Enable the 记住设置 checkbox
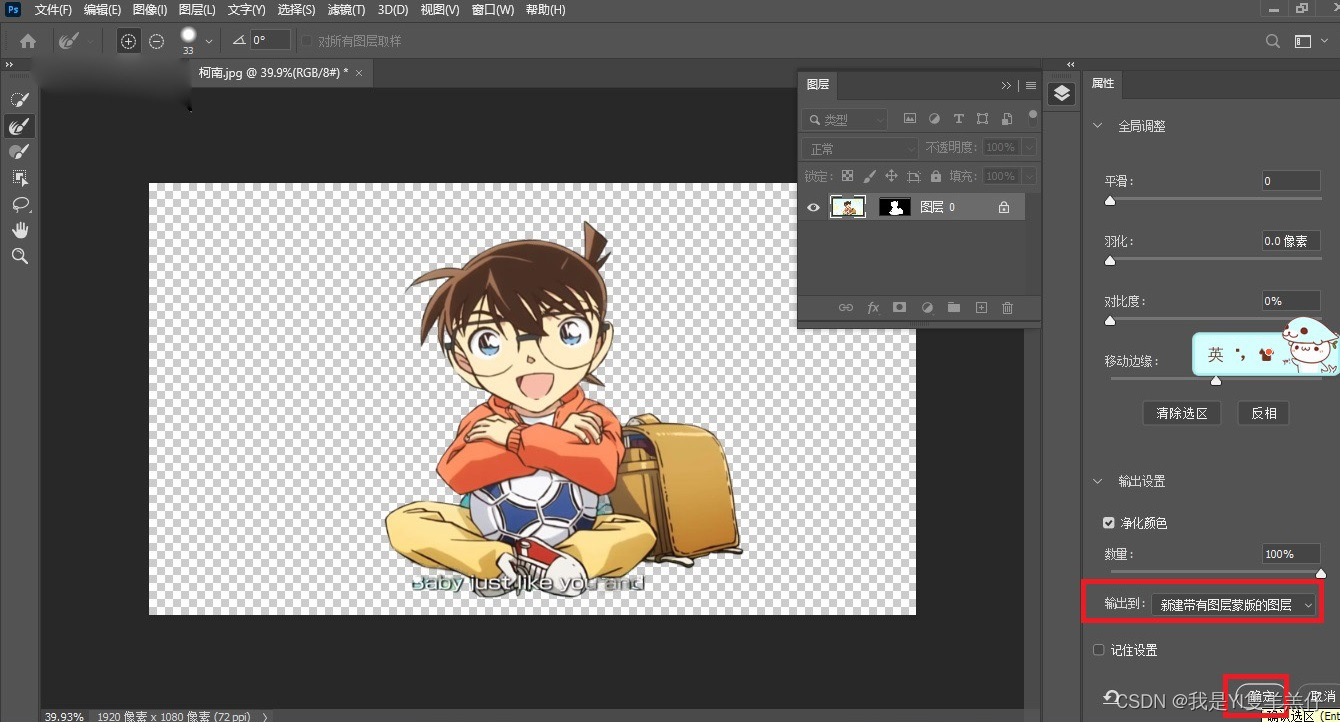Image resolution: width=1340 pixels, height=722 pixels. pos(1098,649)
